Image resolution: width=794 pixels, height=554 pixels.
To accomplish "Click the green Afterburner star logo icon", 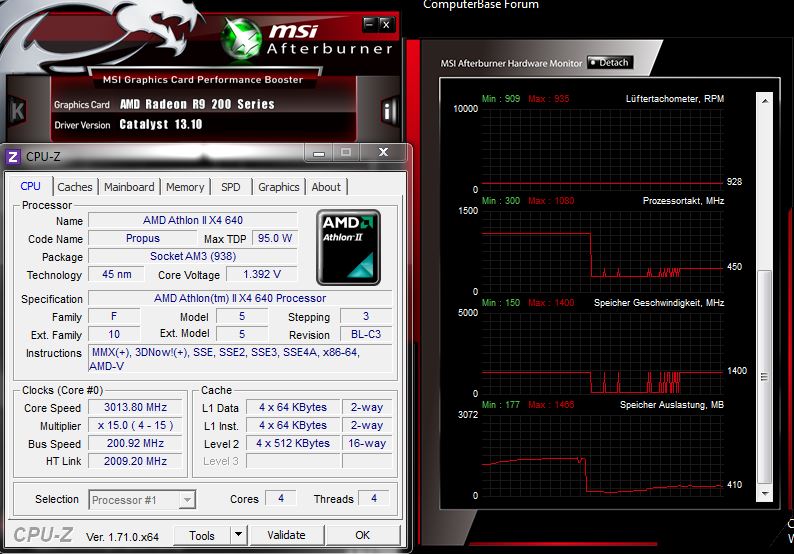I will tap(242, 39).
